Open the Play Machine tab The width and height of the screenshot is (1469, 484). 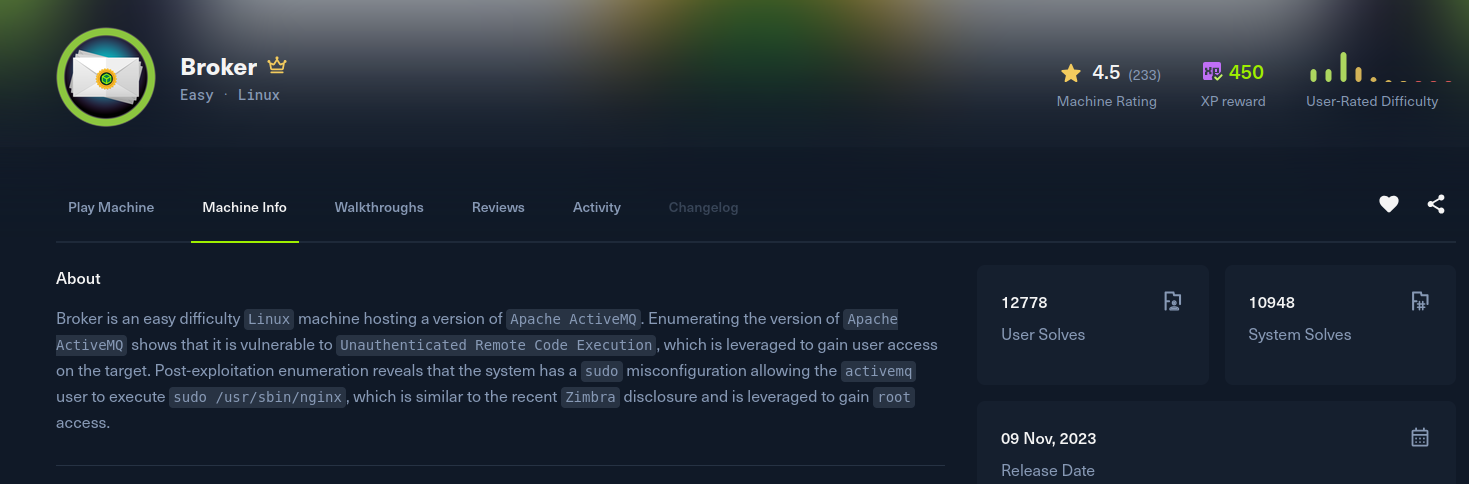(x=111, y=207)
